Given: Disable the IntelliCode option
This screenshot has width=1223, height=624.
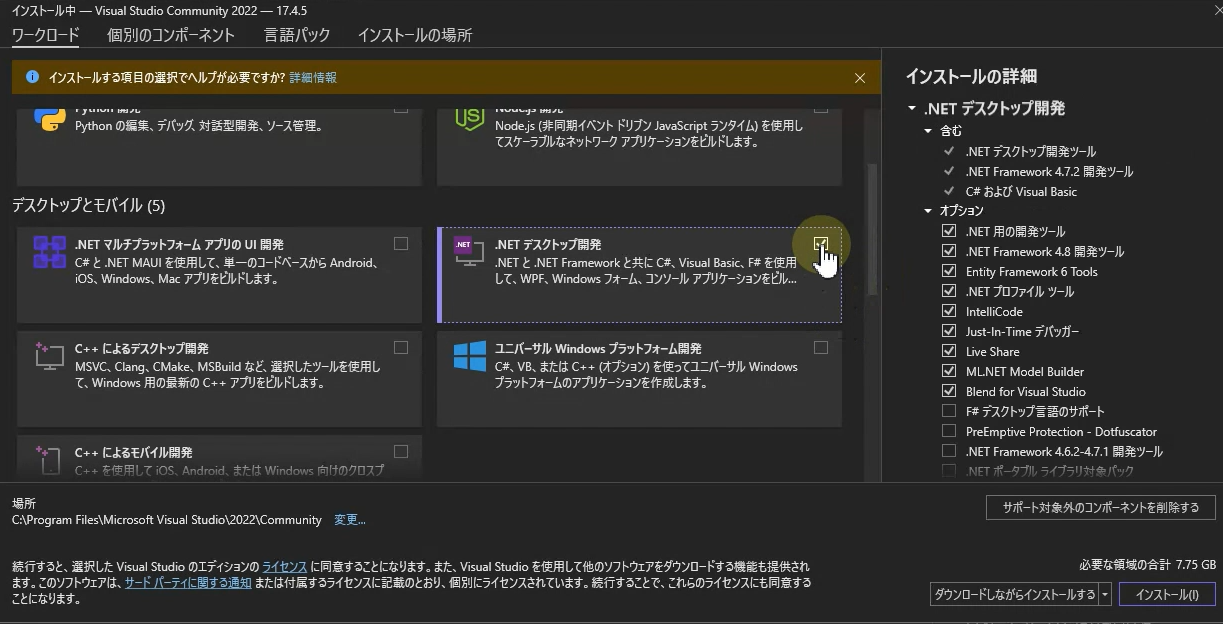Looking at the screenshot, I should (x=947, y=311).
